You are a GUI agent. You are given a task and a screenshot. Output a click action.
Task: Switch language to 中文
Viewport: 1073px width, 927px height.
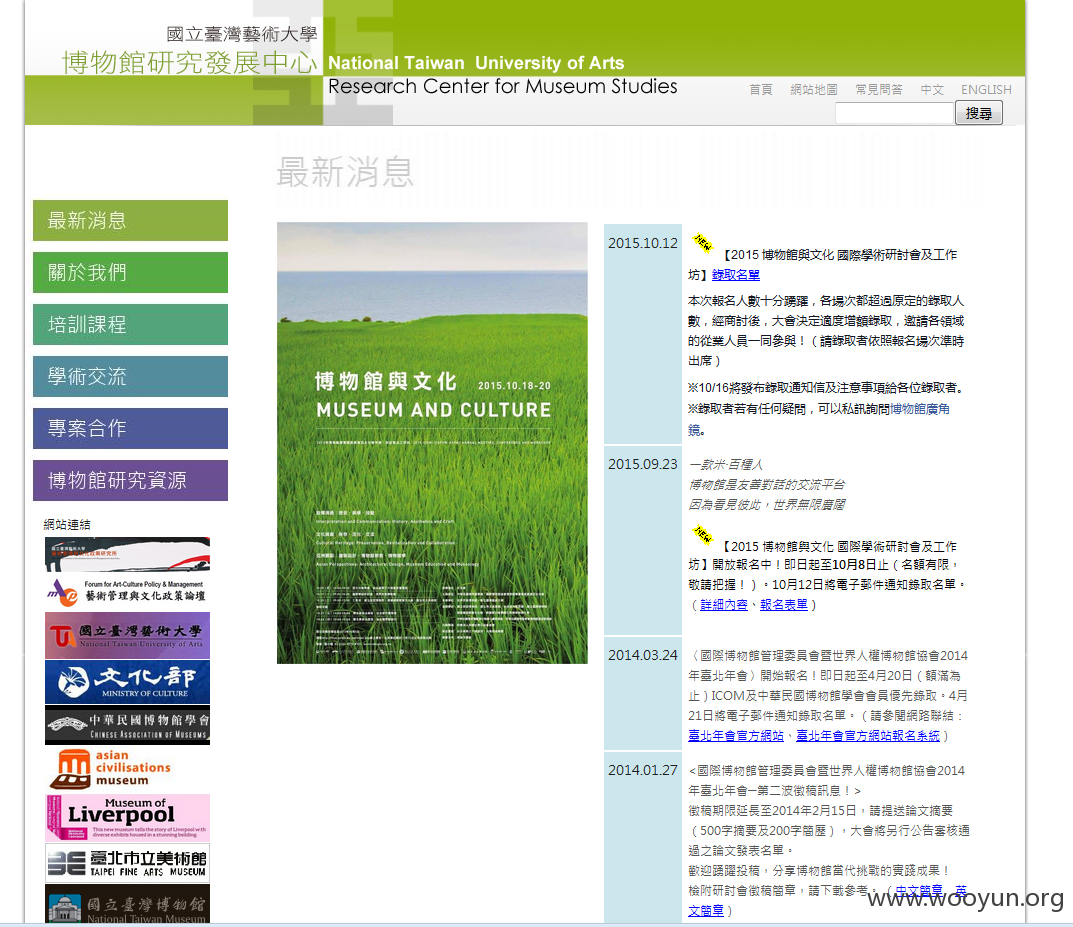pos(932,90)
